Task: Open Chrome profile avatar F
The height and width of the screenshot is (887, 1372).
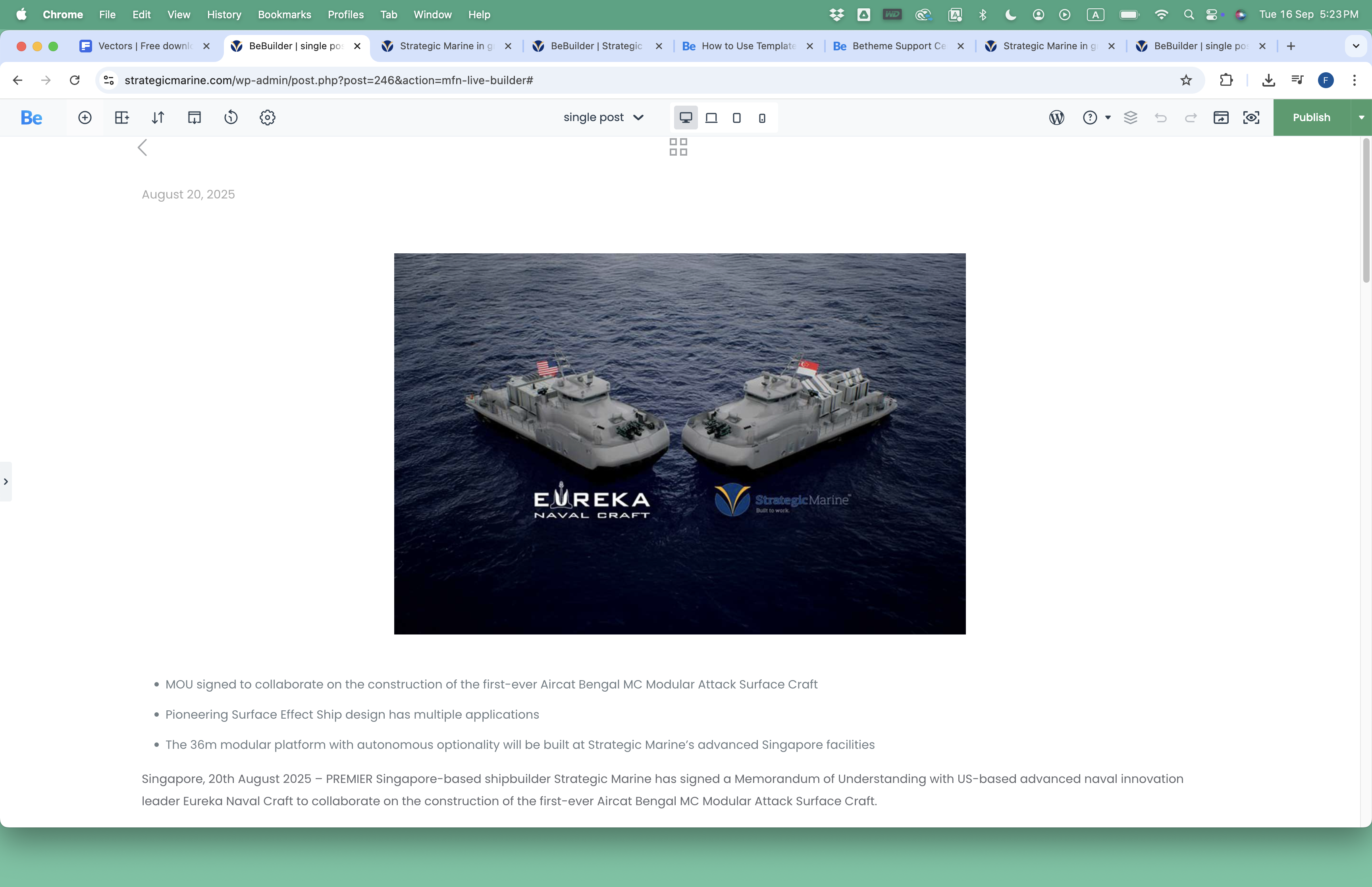Action: pyautogui.click(x=1326, y=80)
